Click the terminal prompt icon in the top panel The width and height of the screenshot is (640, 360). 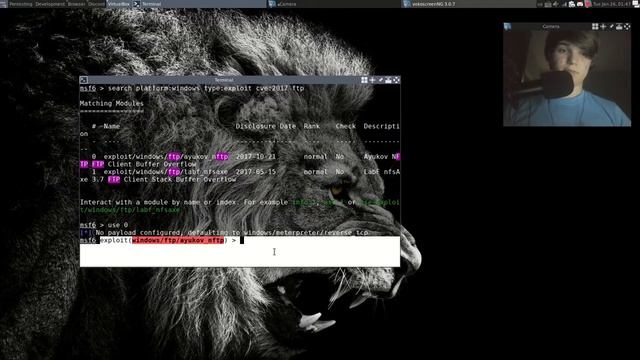pyautogui.click(x=137, y=4)
